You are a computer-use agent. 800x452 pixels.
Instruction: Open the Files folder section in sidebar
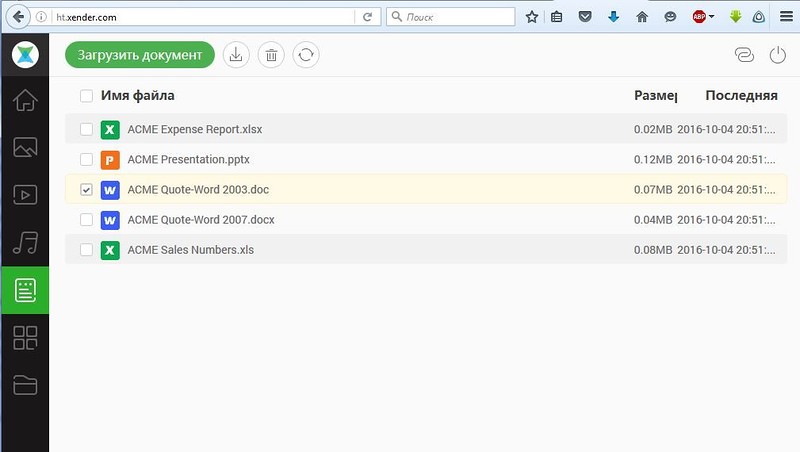25,385
